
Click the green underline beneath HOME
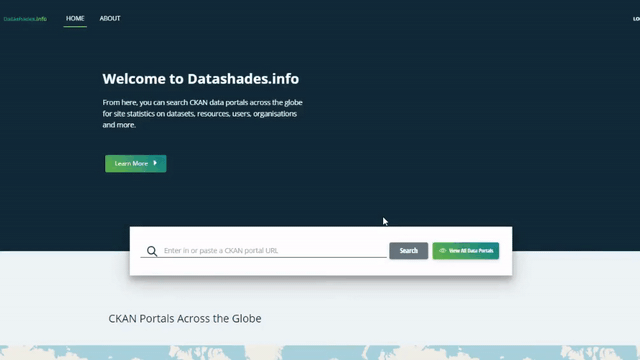point(75,27)
